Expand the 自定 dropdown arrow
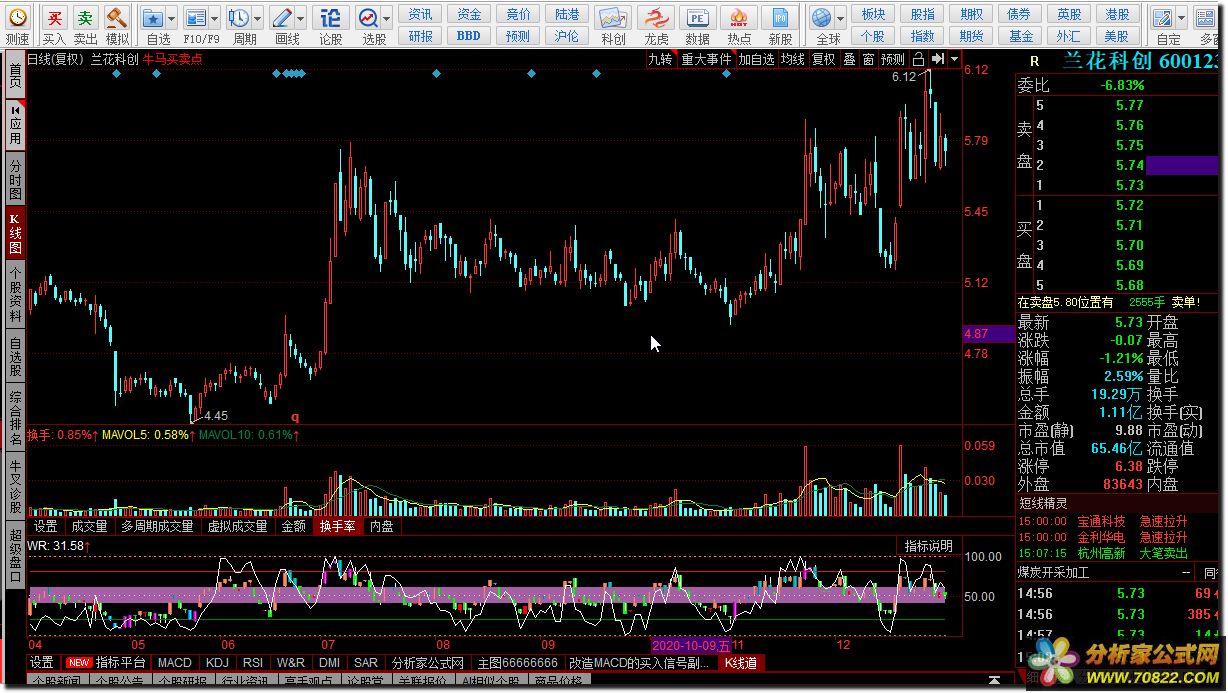The height and width of the screenshot is (693, 1228). click(x=1181, y=18)
